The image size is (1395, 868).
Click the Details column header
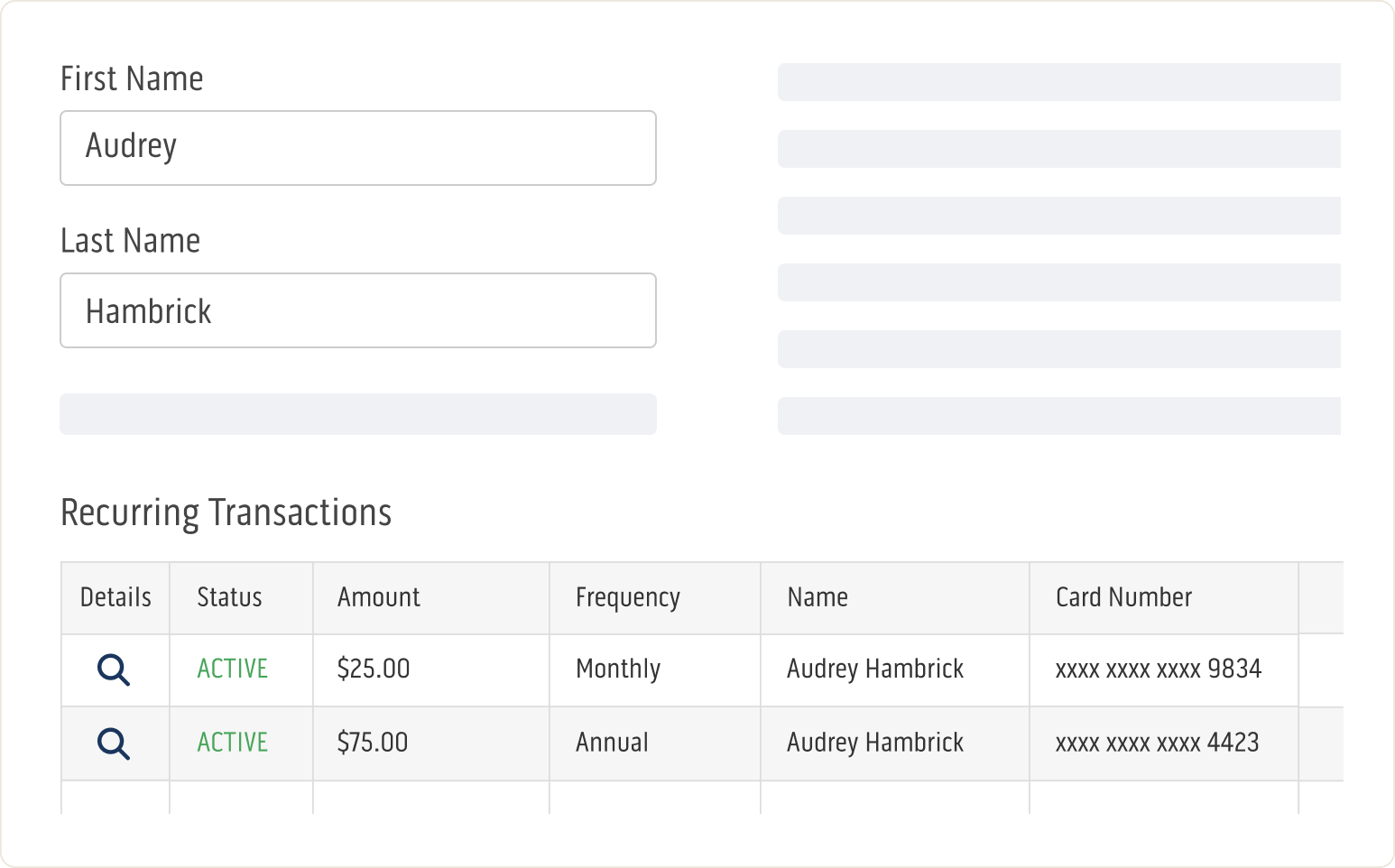[x=115, y=597]
